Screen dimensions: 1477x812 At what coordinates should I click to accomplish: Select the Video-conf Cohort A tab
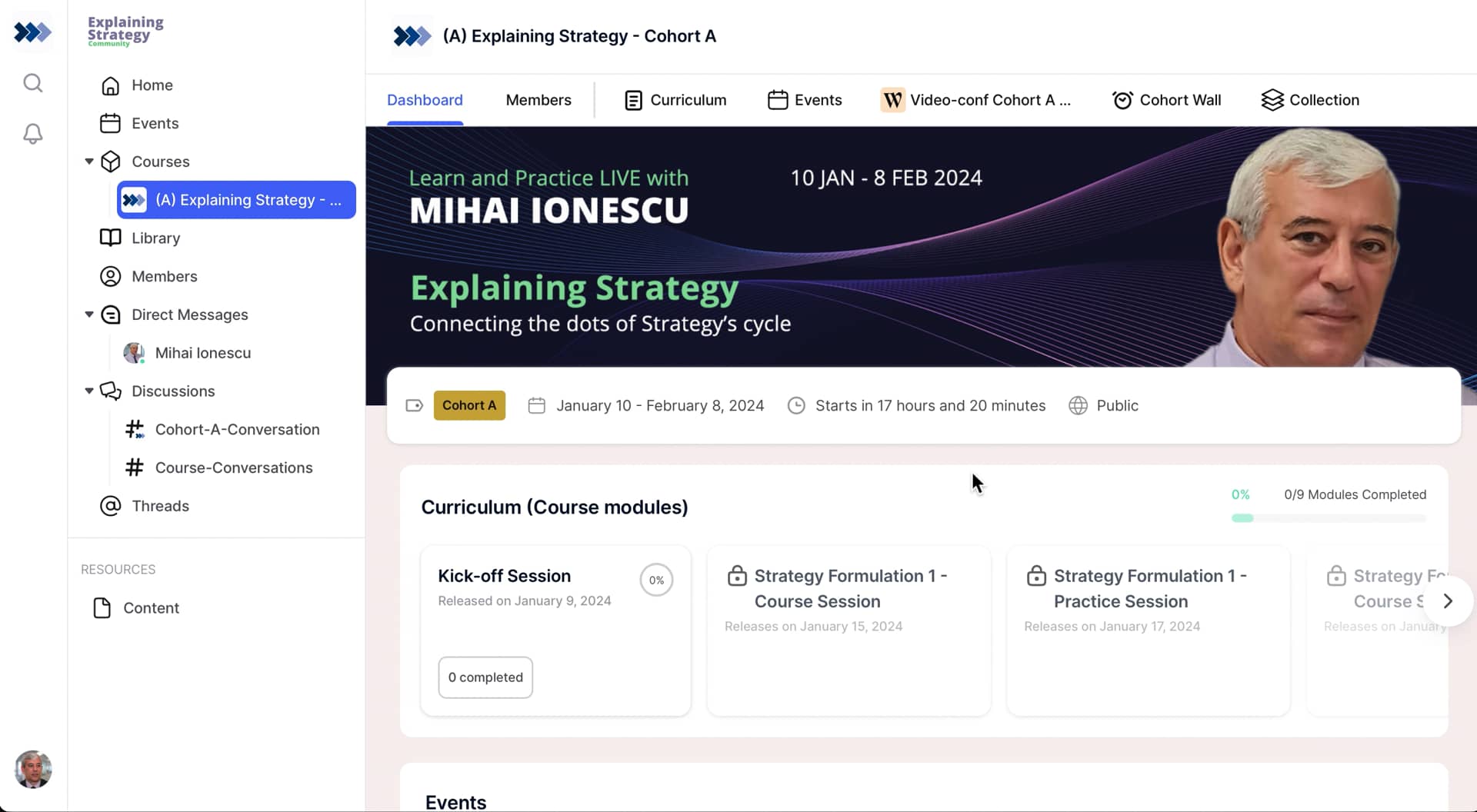tap(989, 99)
